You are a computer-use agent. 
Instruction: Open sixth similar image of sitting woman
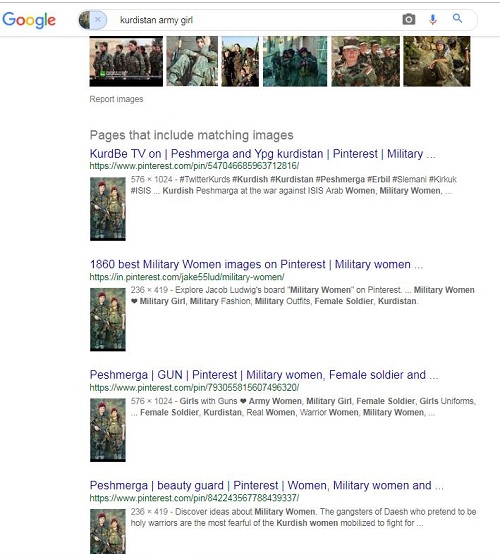[437, 61]
